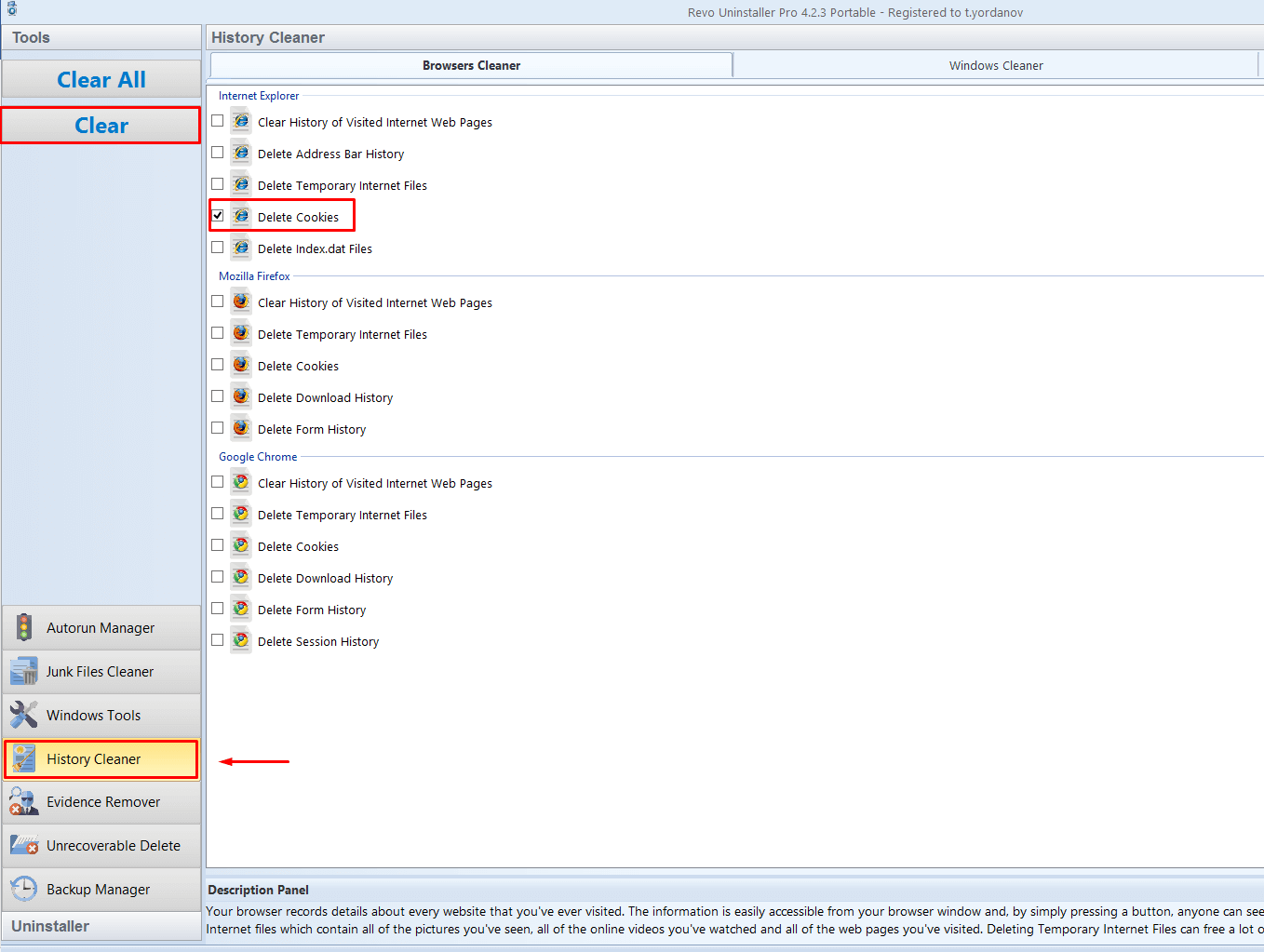The image size is (1264, 952).
Task: Click the Mozilla Firefox group label
Action: coord(254,276)
